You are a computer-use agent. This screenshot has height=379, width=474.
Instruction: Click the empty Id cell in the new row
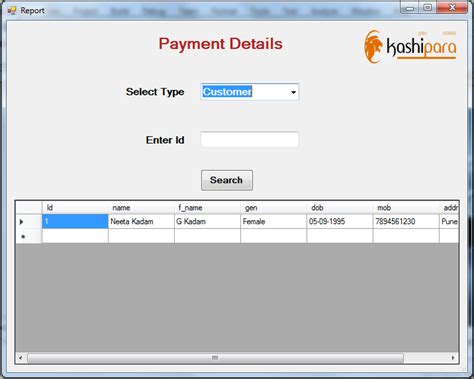point(75,236)
